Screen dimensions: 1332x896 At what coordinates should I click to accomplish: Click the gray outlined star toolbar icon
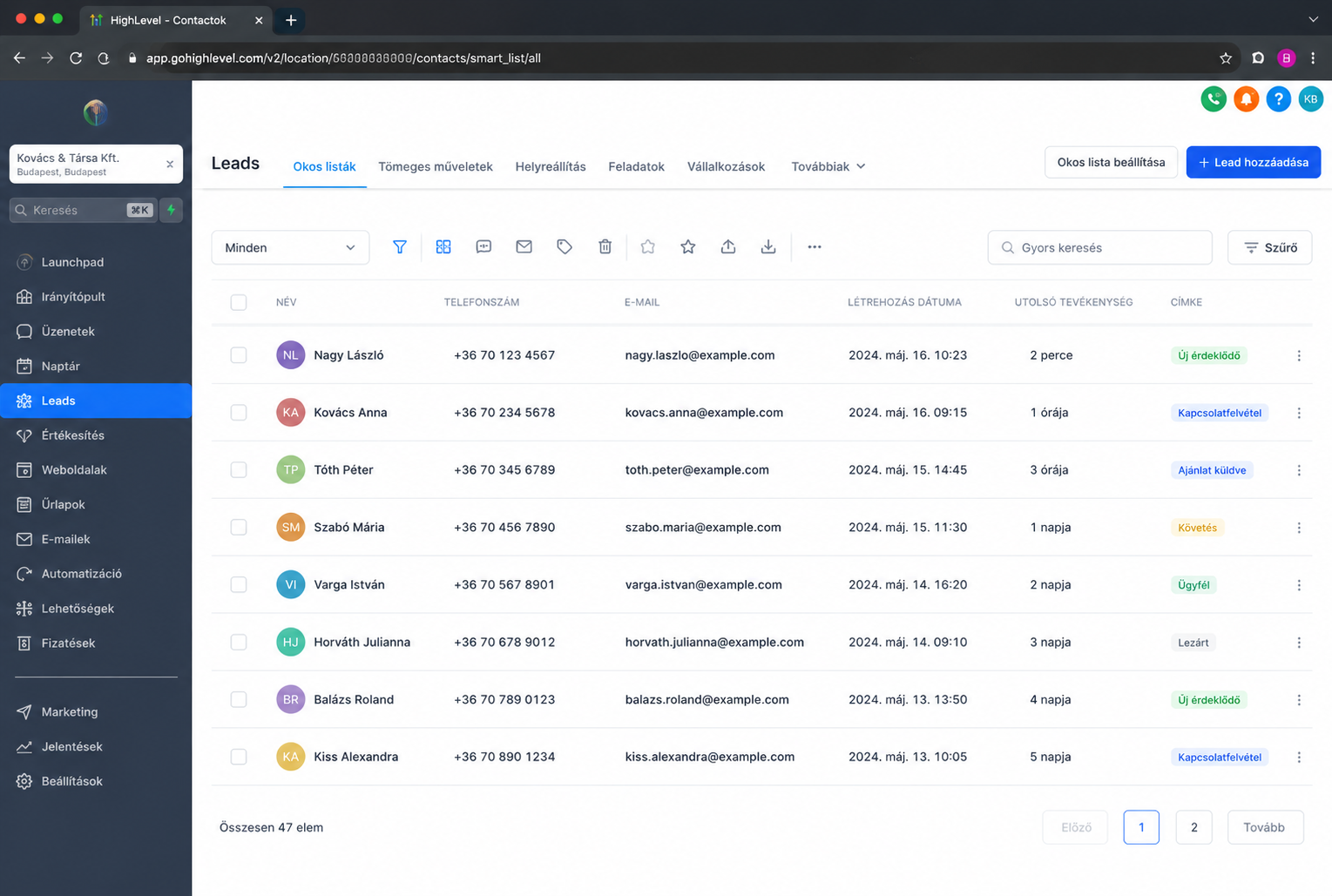pos(647,247)
